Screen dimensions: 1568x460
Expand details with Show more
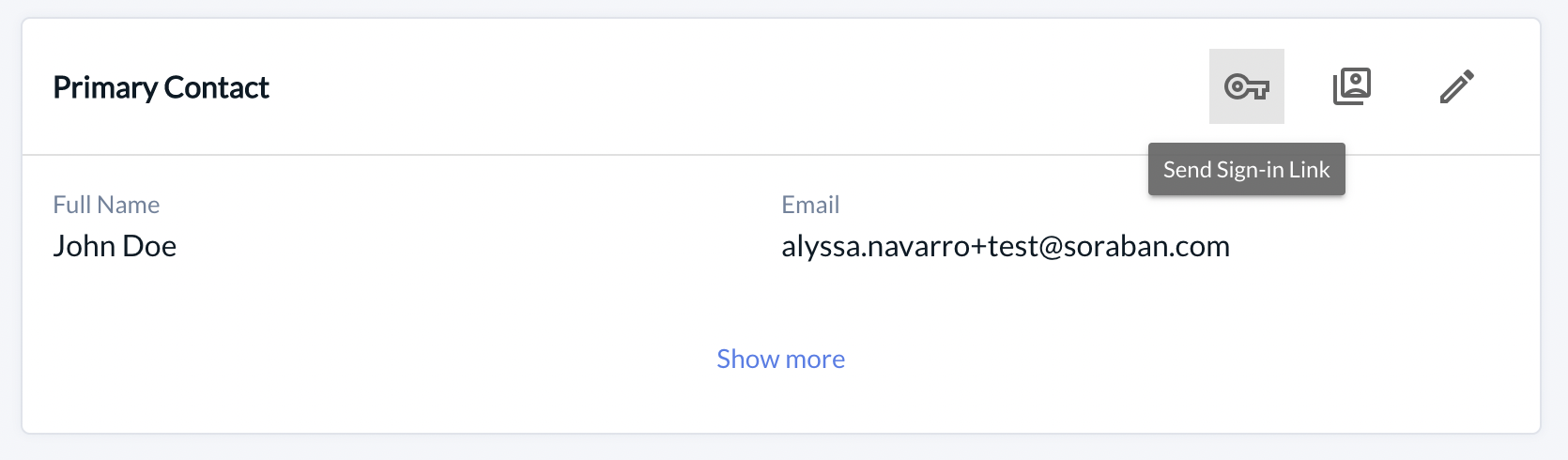pos(780,359)
